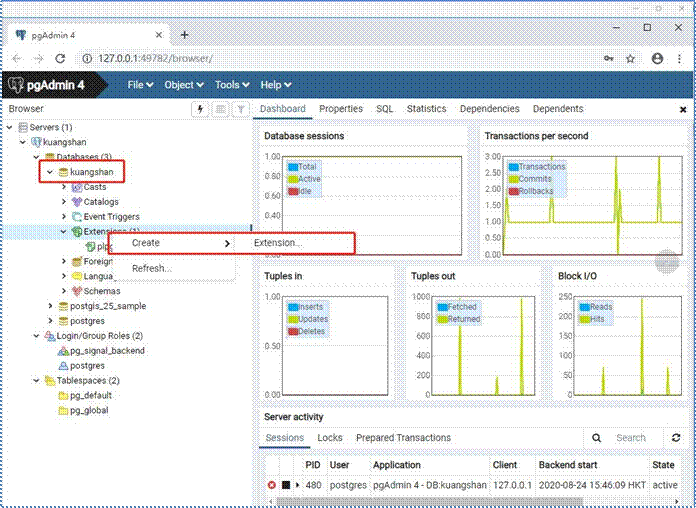Click the Filtered Rows funnel icon
This screenshot has height=508, width=696.
241,109
